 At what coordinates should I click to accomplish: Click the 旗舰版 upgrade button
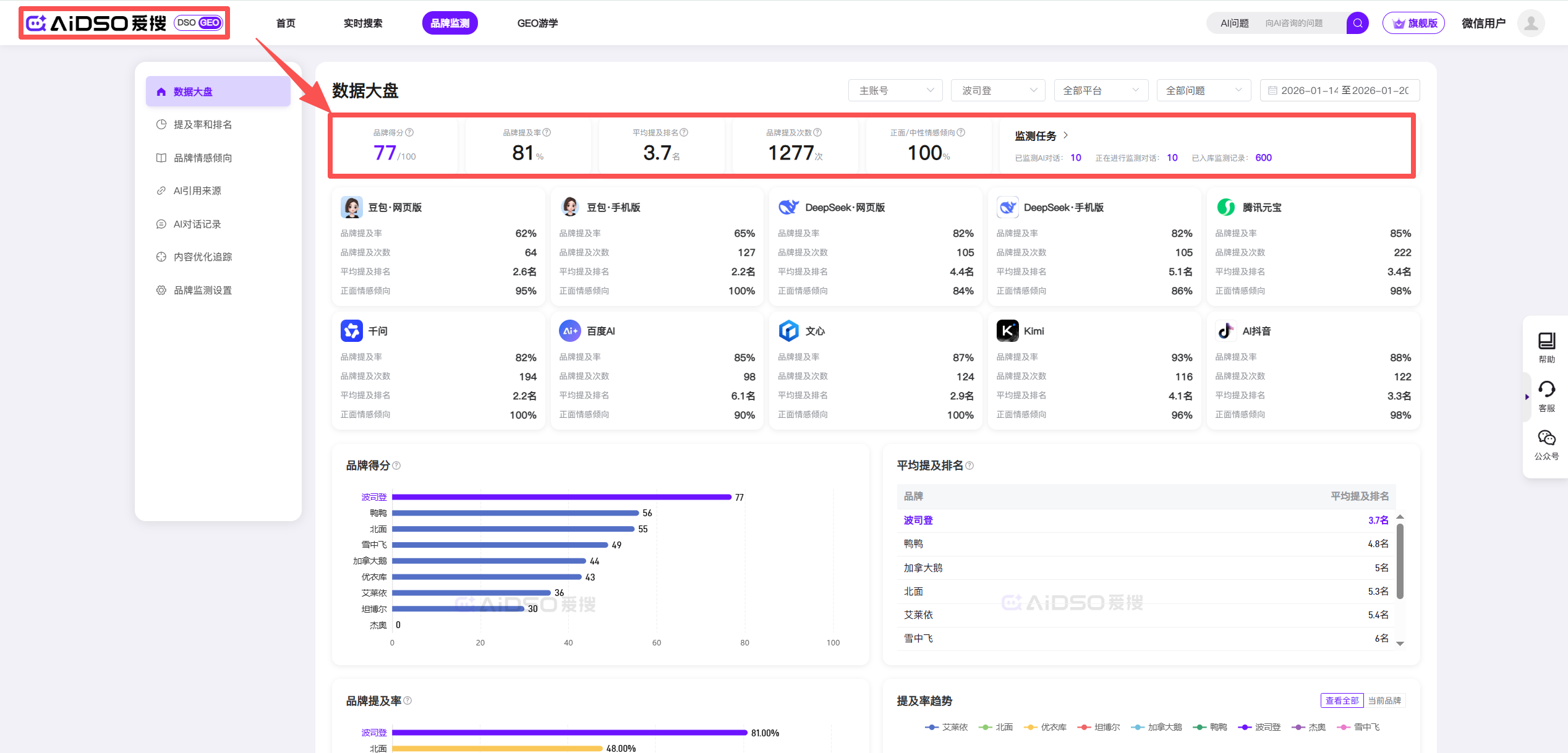coord(1413,23)
